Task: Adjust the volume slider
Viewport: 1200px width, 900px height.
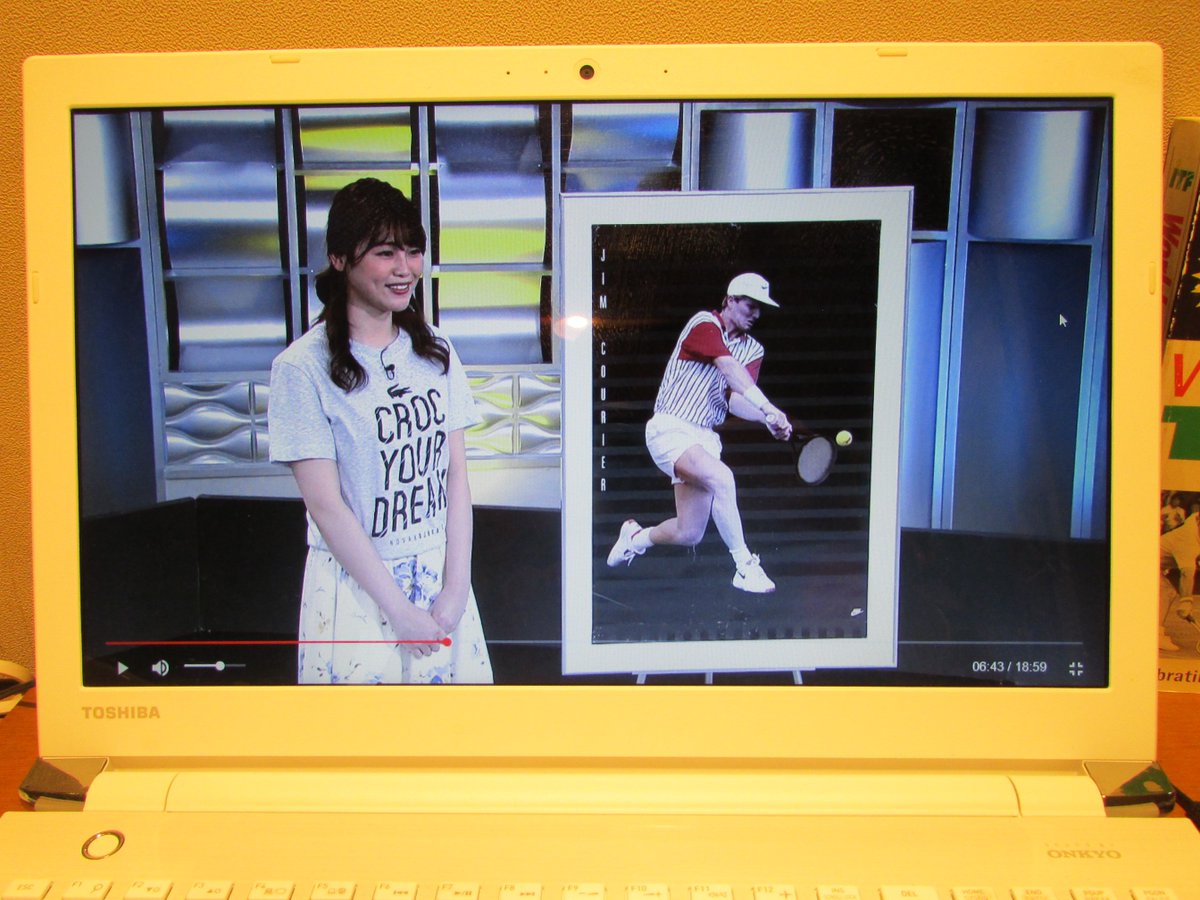Action: tap(214, 666)
